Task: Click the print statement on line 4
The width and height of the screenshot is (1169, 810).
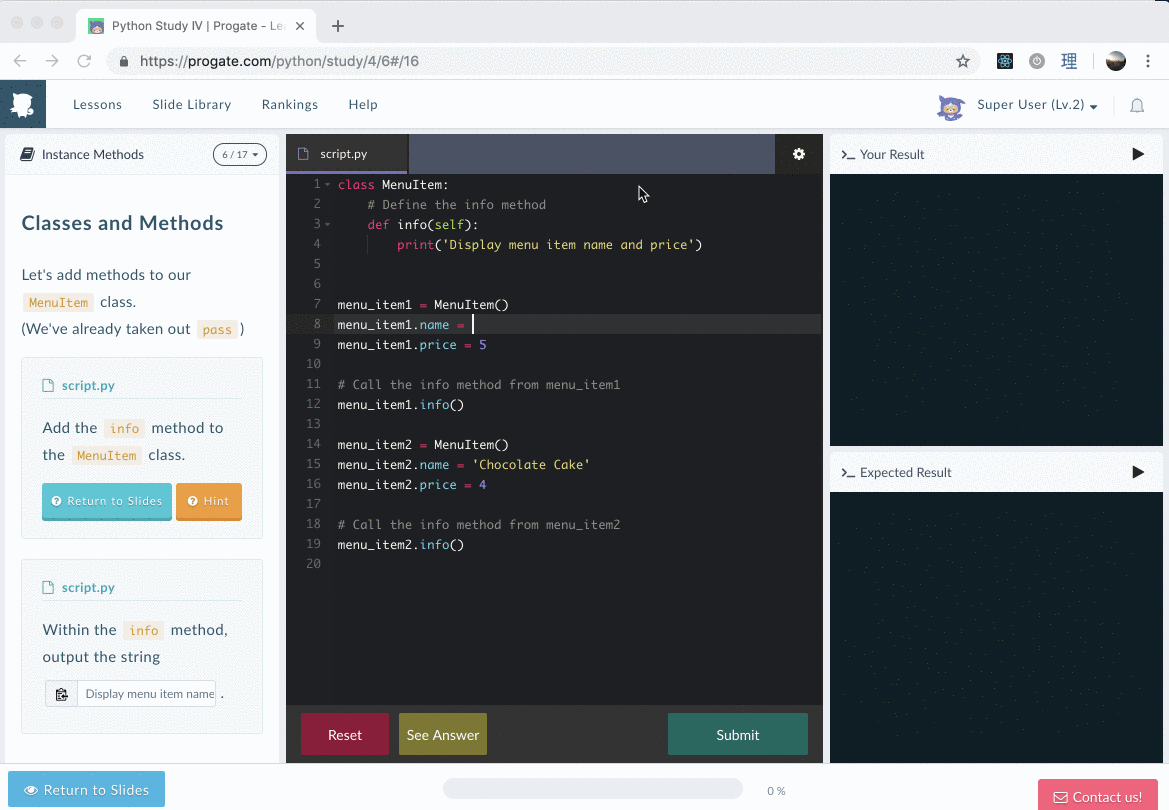Action: [x=549, y=245]
